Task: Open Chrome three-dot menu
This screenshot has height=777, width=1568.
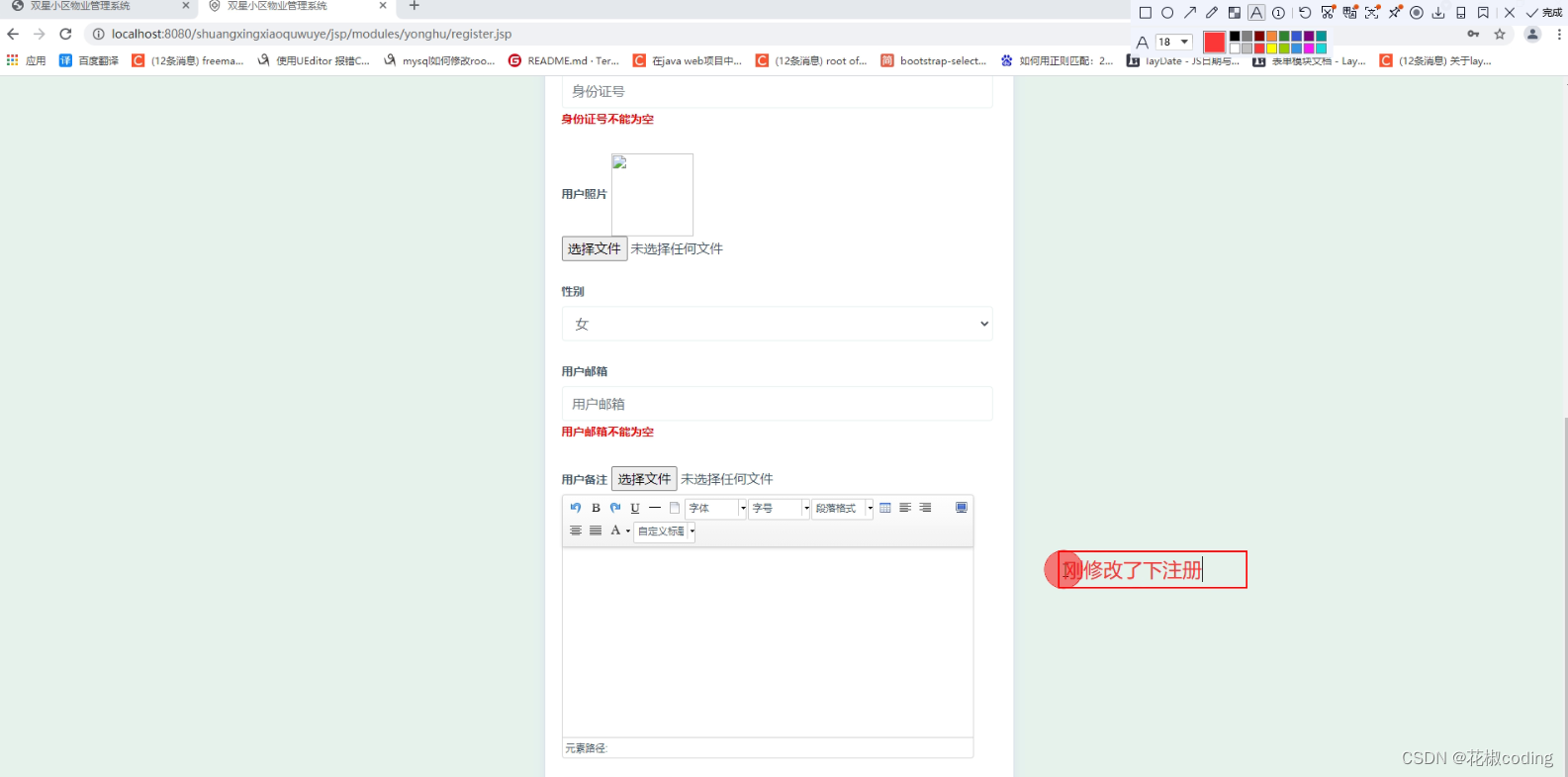Action: (1559, 34)
